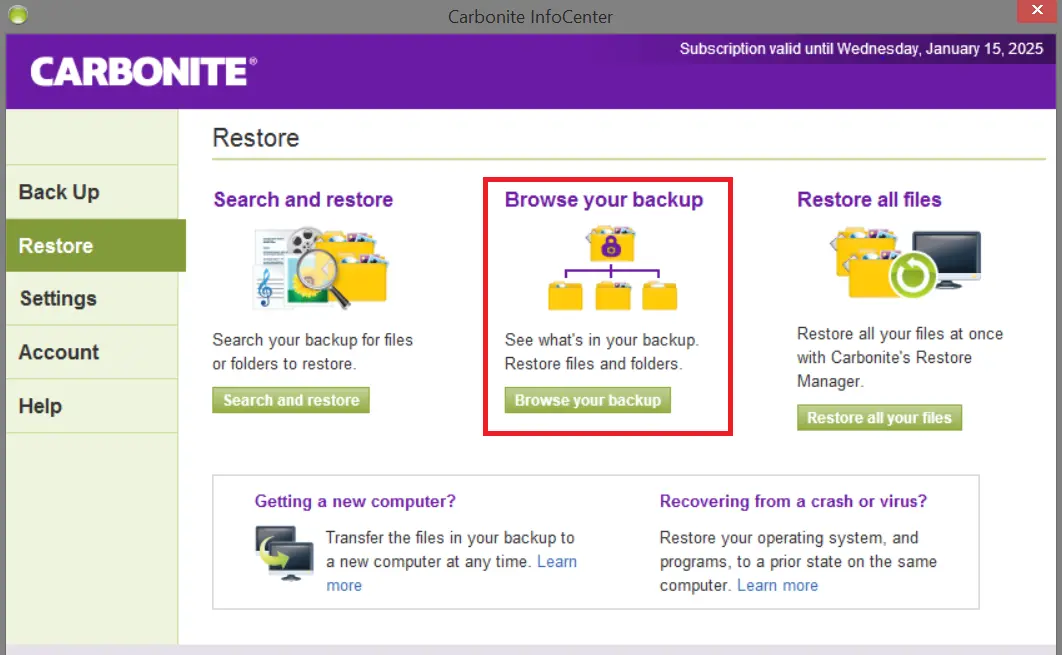1062x655 pixels.
Task: Follow Learn more link about new computer transfer
Action: [556, 562]
